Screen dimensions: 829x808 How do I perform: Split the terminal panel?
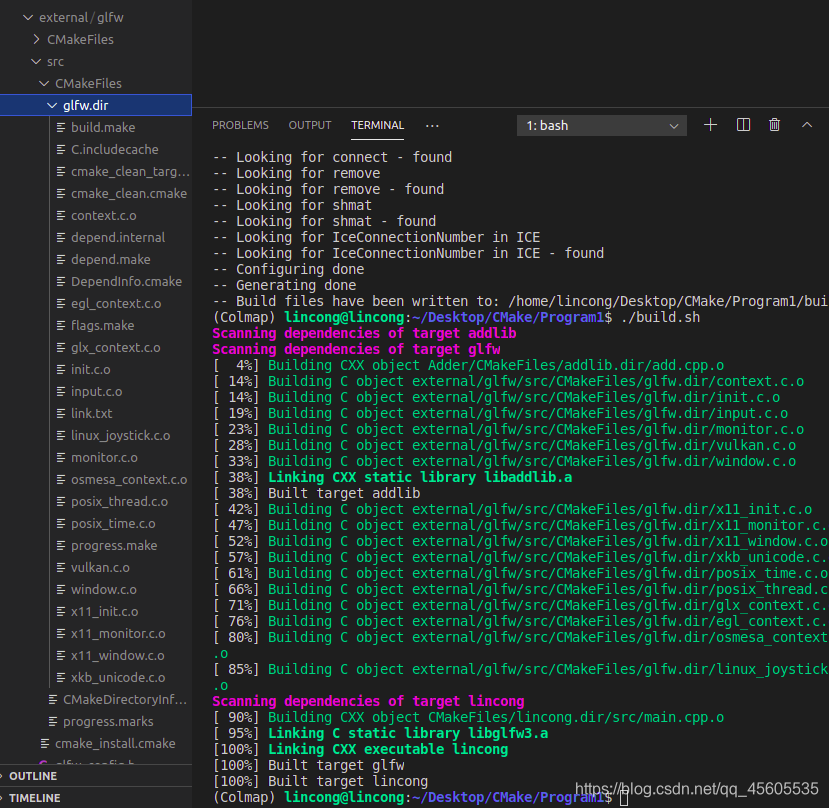743,125
